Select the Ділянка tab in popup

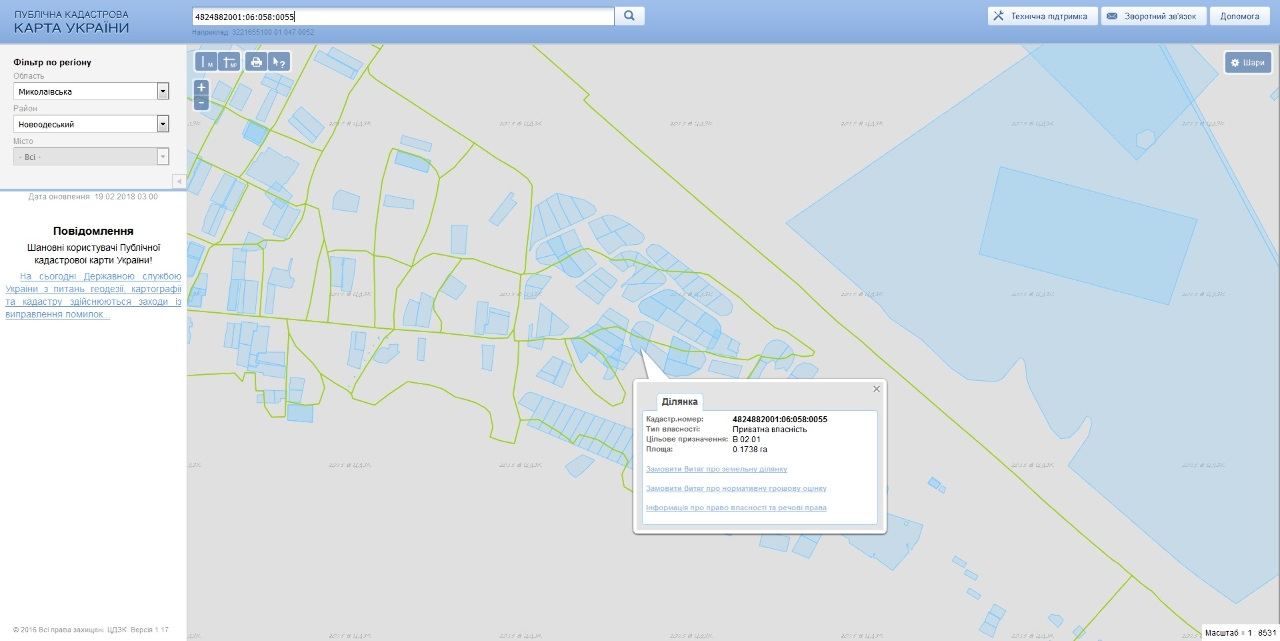tap(680, 401)
